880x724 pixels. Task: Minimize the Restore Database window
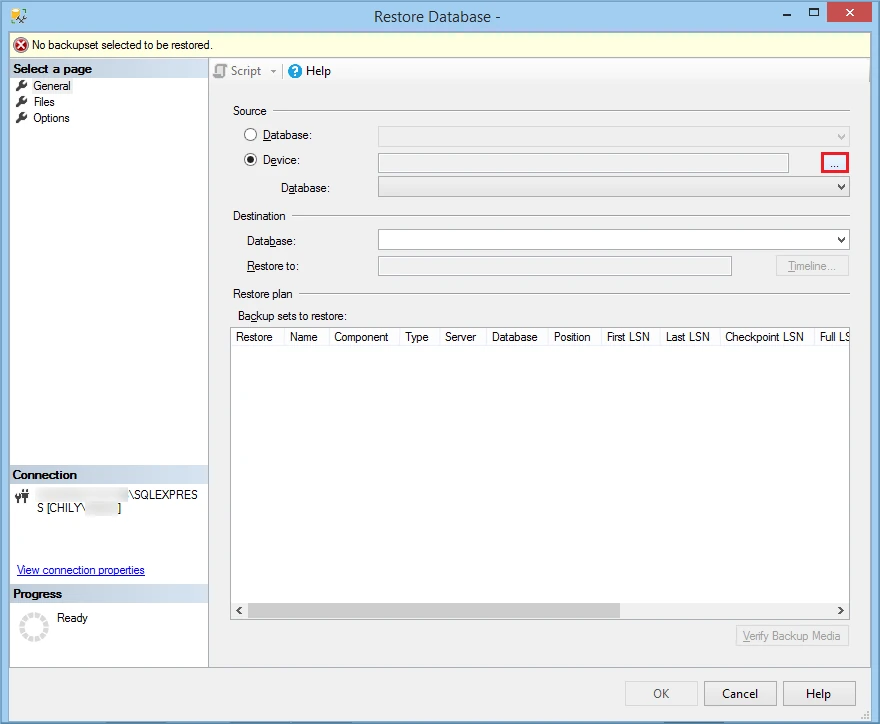point(787,13)
